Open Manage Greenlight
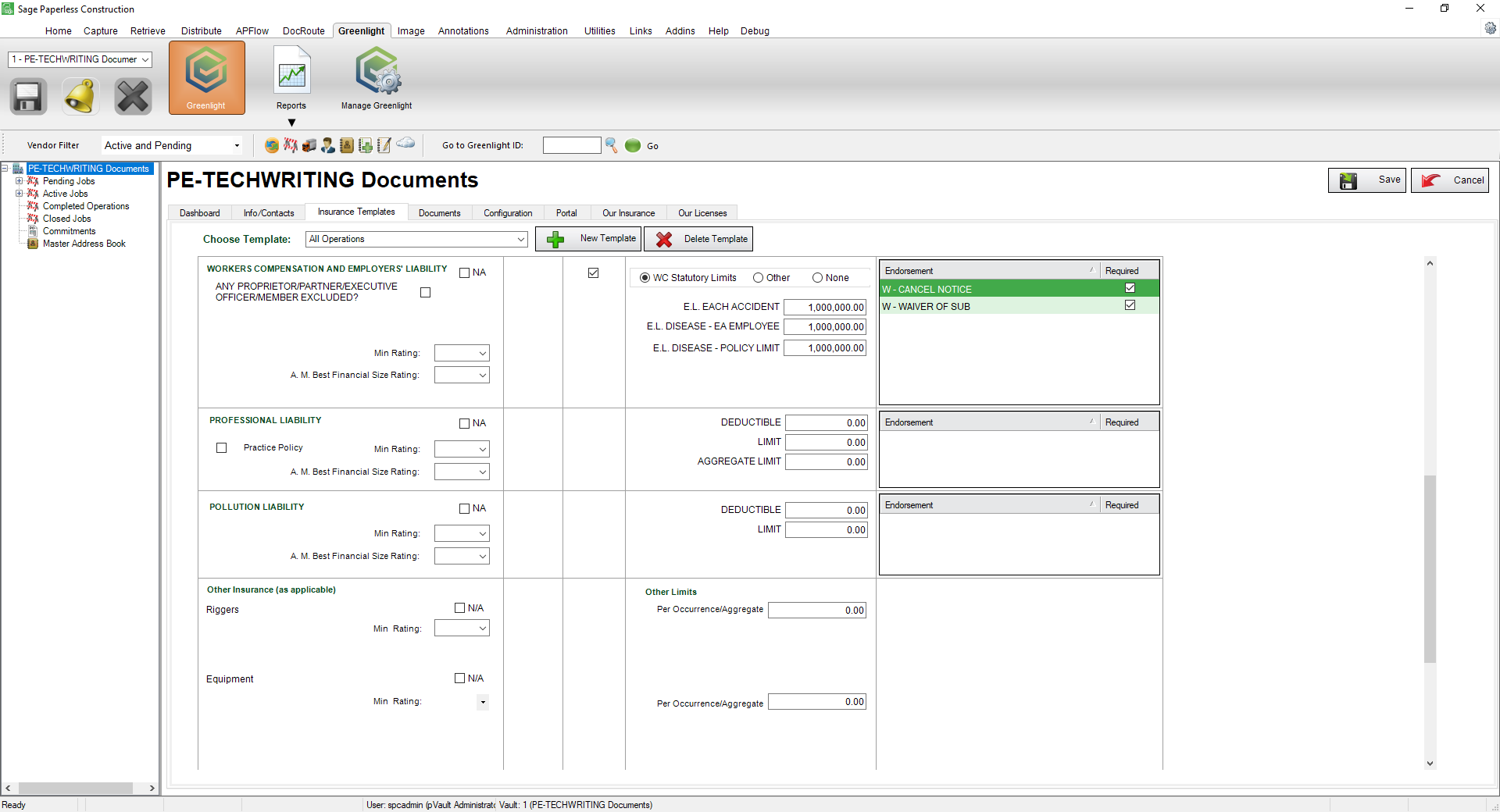Screen dimensions: 1500x812 [377, 78]
